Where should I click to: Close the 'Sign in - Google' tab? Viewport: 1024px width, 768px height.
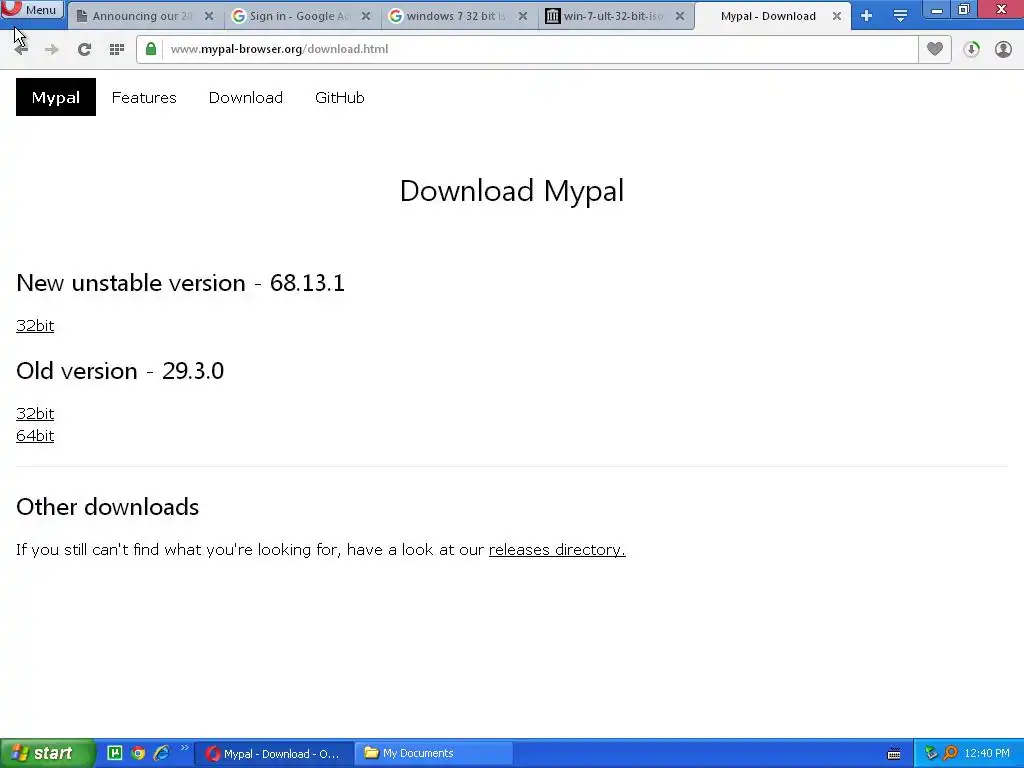(x=366, y=16)
